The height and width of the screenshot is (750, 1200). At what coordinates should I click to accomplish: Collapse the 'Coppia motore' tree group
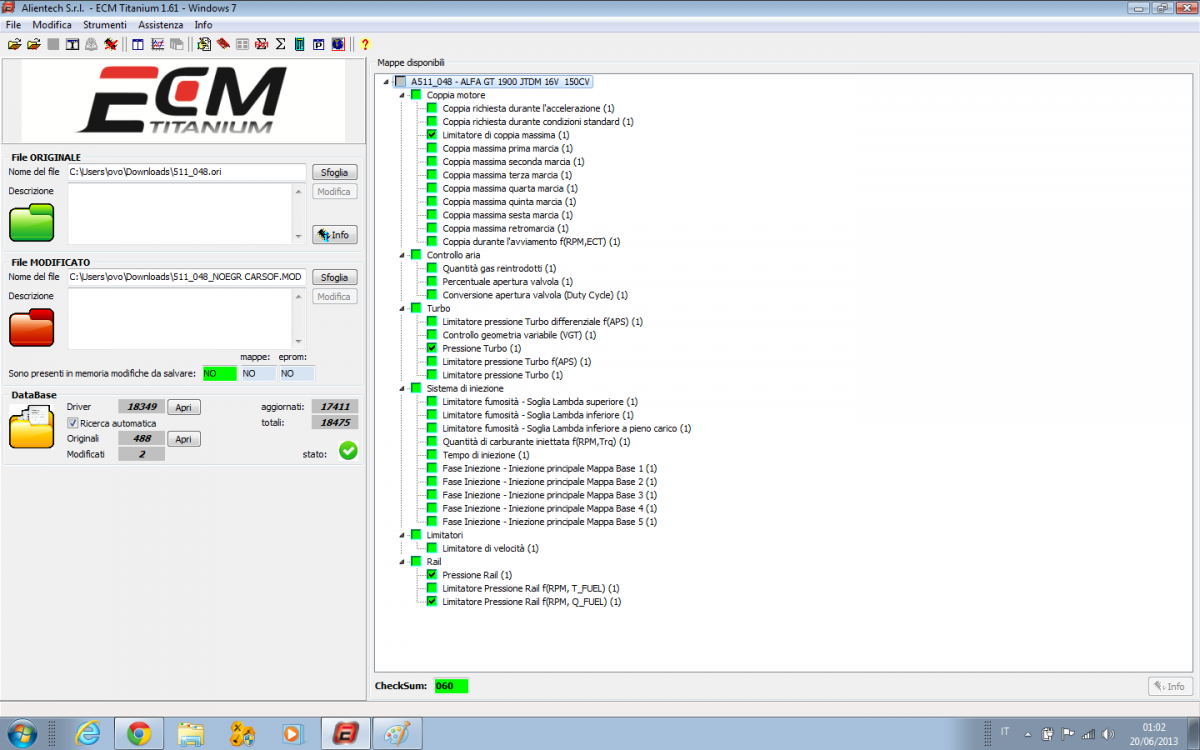(x=402, y=95)
